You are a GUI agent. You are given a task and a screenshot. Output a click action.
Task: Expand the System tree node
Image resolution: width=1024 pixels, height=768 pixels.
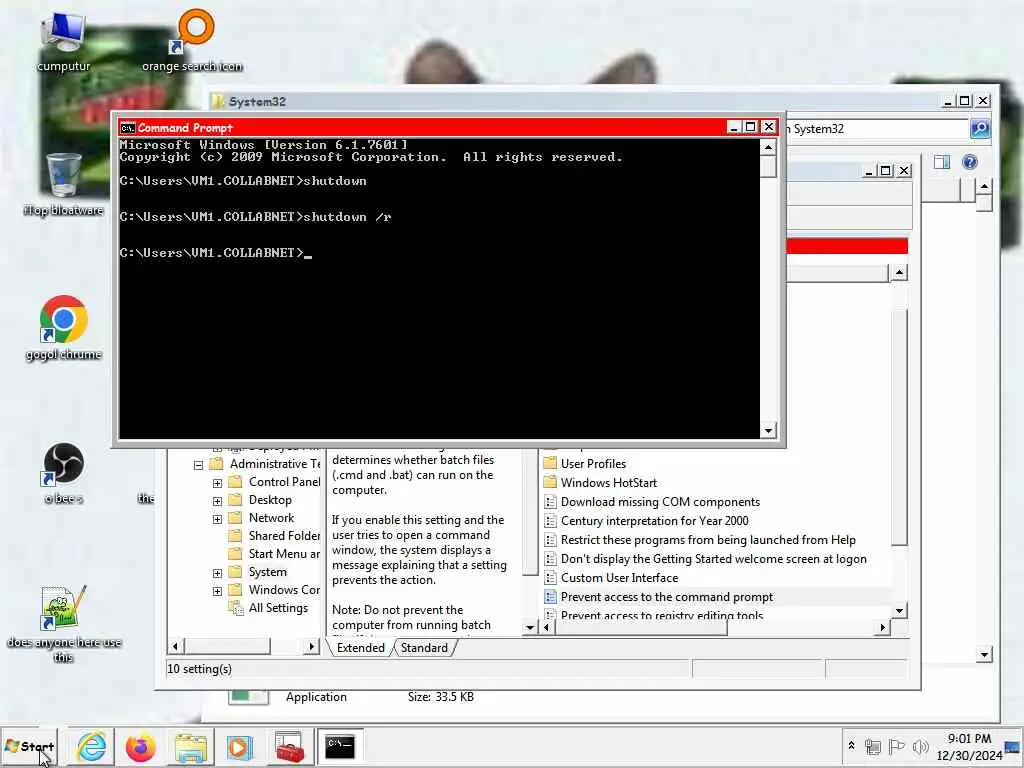(x=217, y=573)
